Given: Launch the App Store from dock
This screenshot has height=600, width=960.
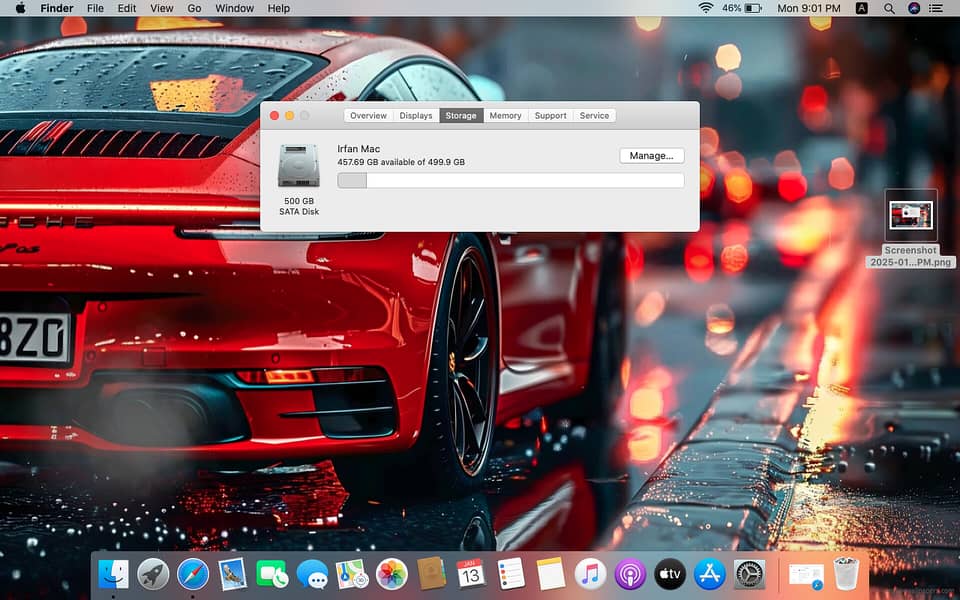Looking at the screenshot, I should [x=709, y=574].
